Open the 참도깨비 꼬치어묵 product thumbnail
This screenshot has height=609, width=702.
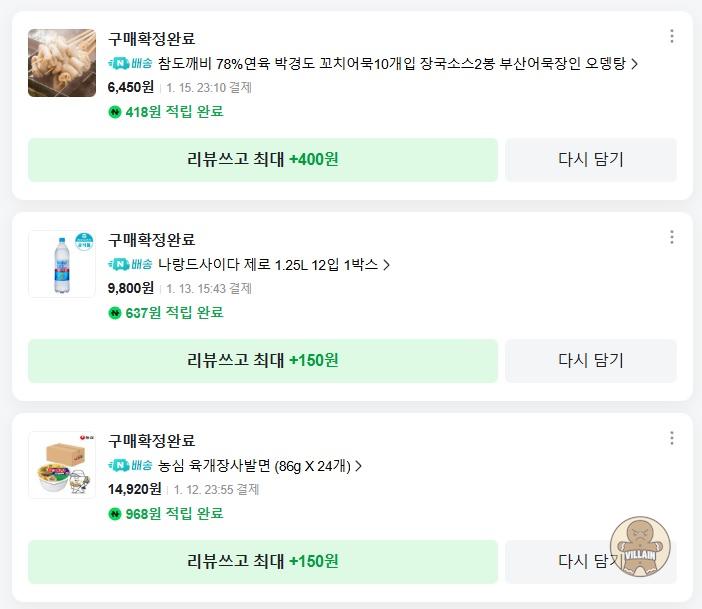62,63
